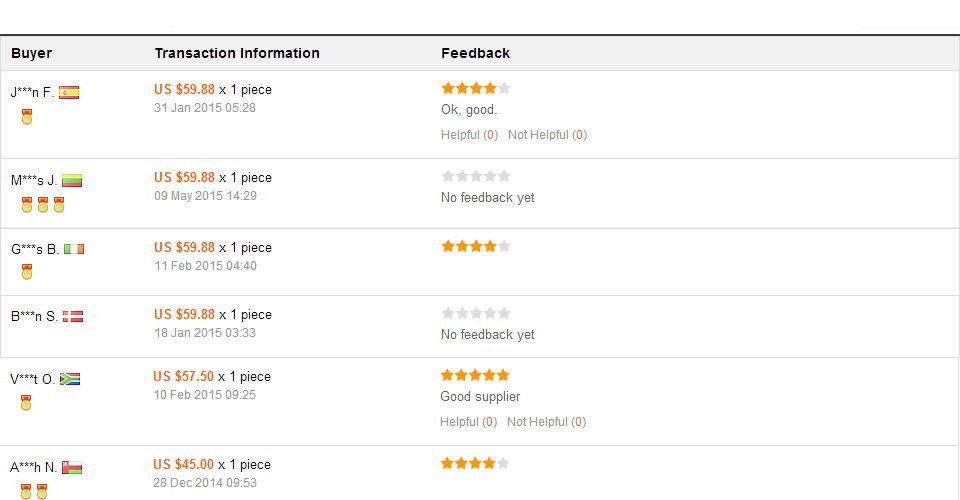The image size is (960, 500).
Task: Click the South Africa flag beside V***t O.
Action: tap(70, 379)
